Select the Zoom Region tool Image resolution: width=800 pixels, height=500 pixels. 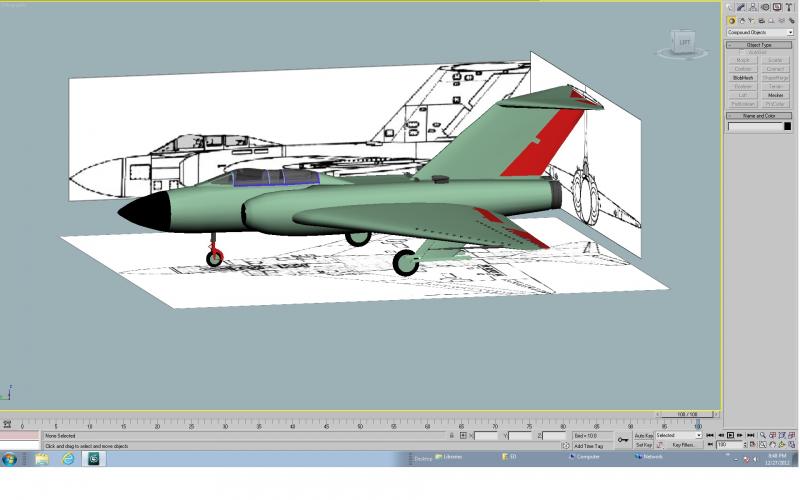click(x=762, y=445)
